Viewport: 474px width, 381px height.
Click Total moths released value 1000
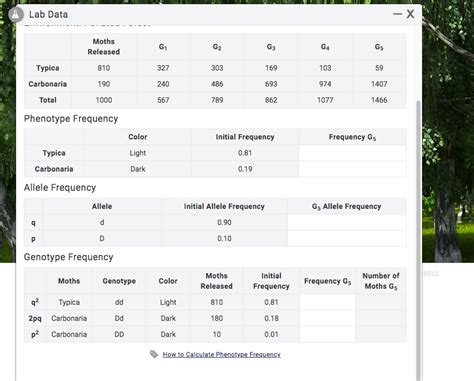point(104,100)
